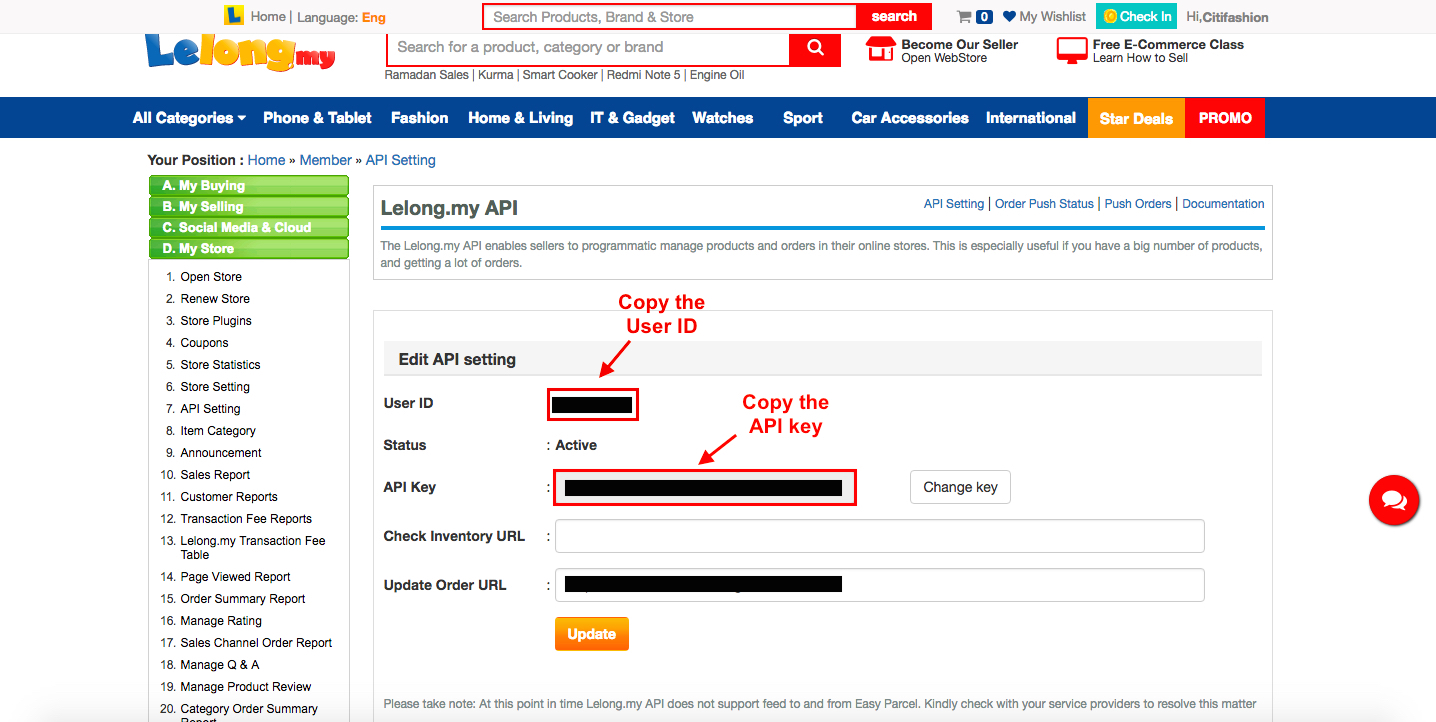Expand the B. My Selling section

click(248, 207)
